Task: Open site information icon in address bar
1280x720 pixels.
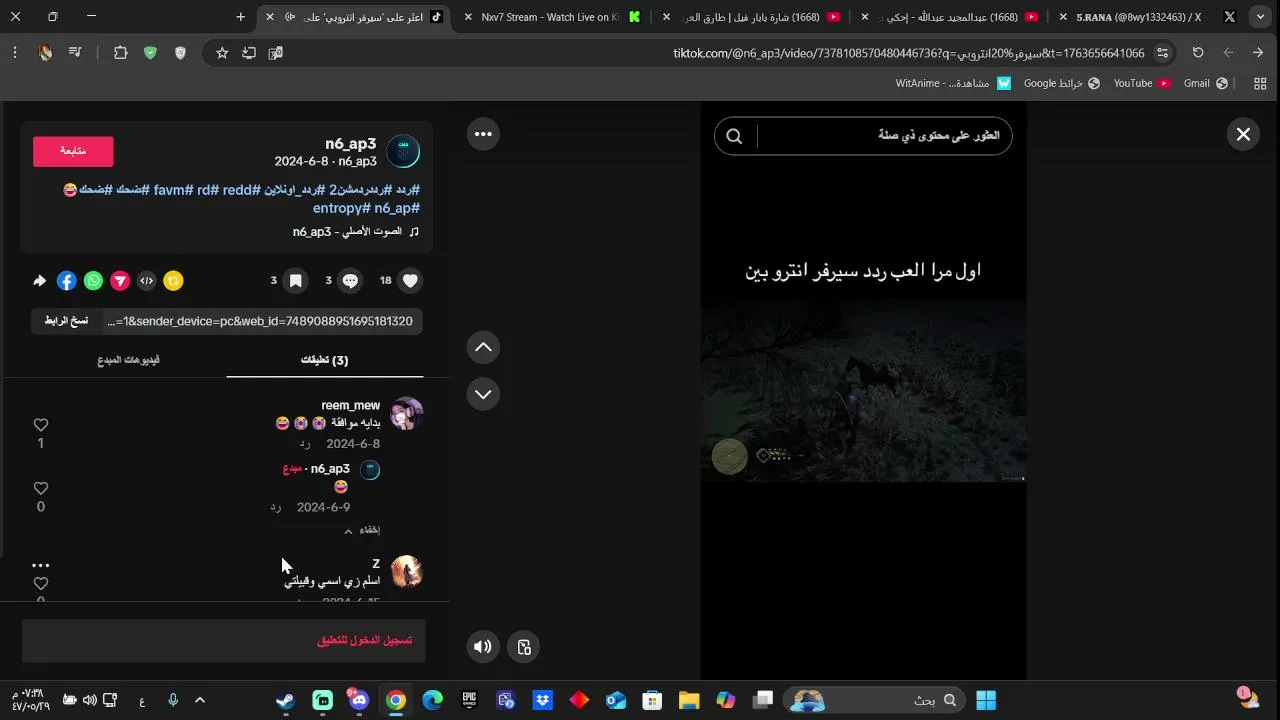Action: [x=1162, y=53]
